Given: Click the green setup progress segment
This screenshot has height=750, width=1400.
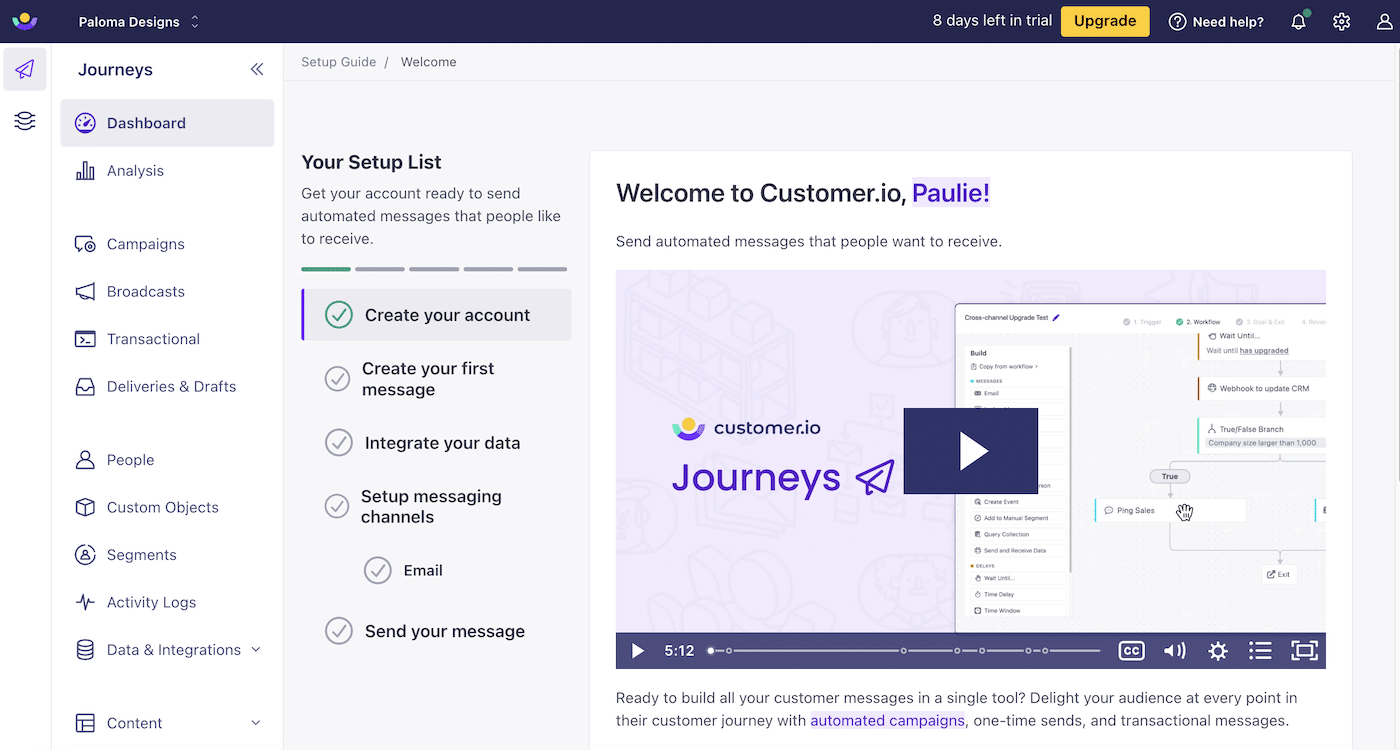Looking at the screenshot, I should [326, 269].
